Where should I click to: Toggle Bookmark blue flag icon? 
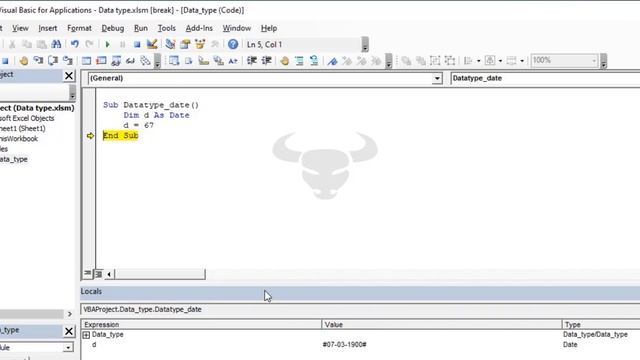pyautogui.click(x=332, y=61)
